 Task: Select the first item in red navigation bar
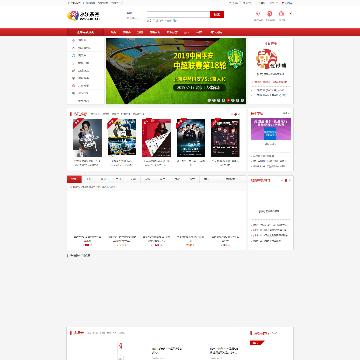113,32
